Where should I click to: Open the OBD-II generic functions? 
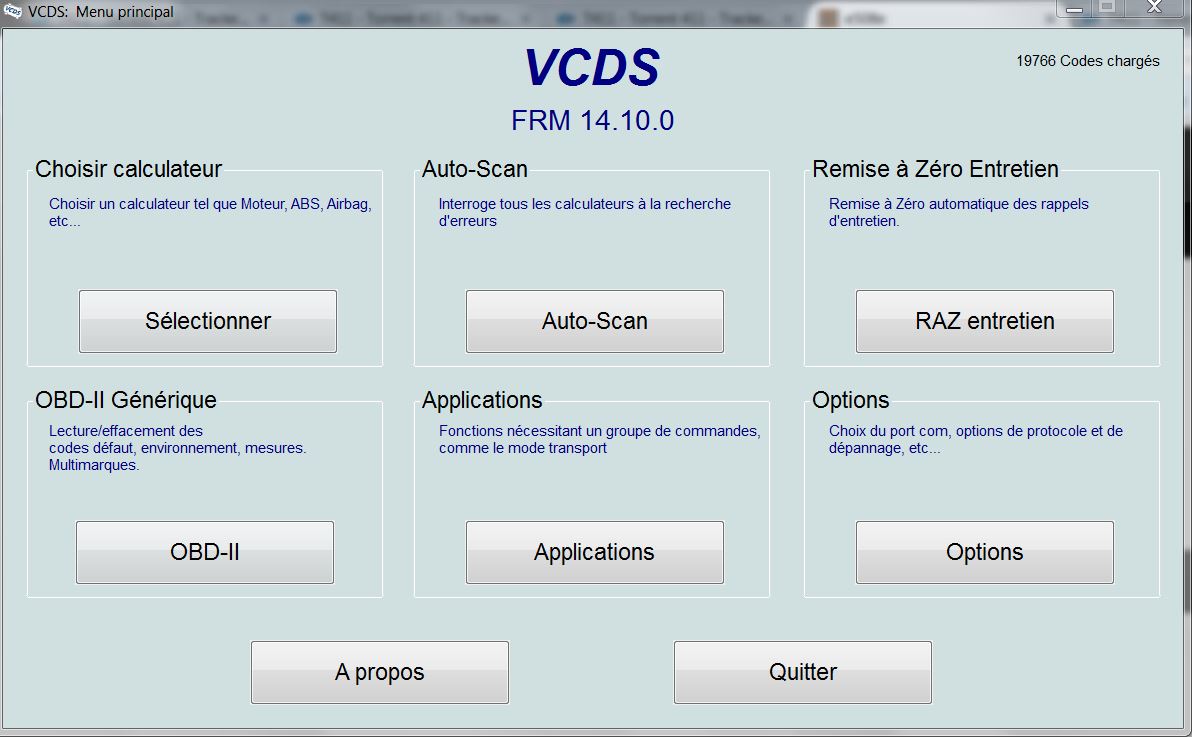[204, 552]
